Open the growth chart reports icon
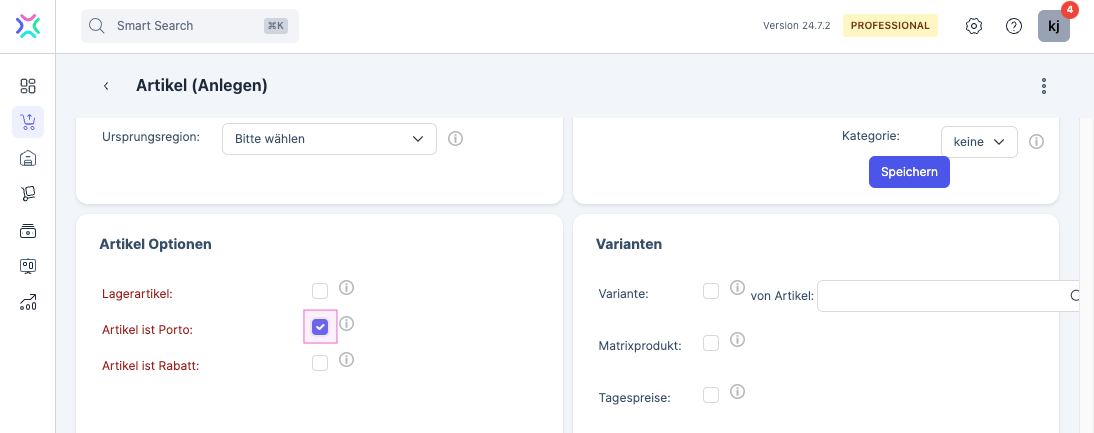 (x=28, y=302)
